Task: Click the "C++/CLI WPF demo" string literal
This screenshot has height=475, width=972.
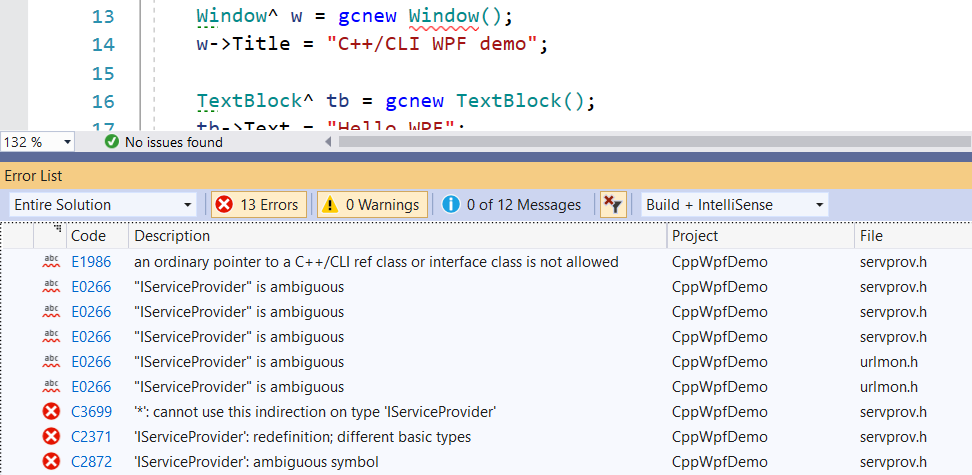Action: pos(431,45)
